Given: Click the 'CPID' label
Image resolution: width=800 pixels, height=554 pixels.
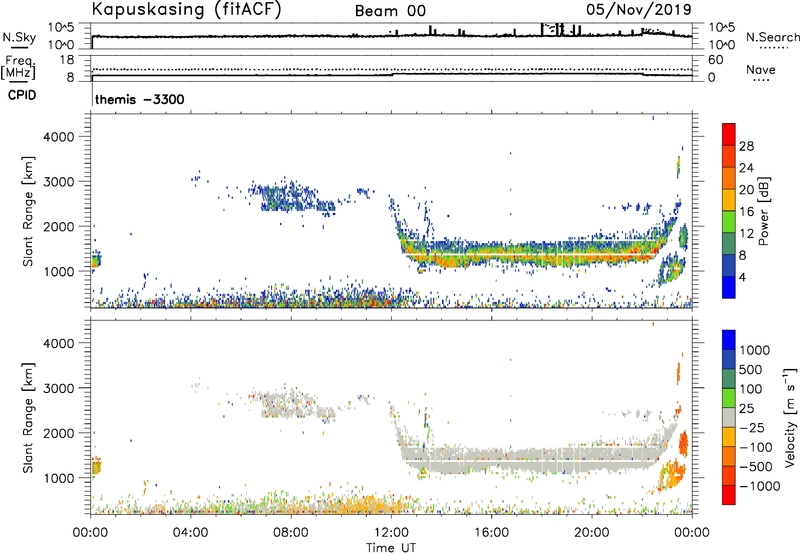Looking at the screenshot, I should (x=22, y=95).
